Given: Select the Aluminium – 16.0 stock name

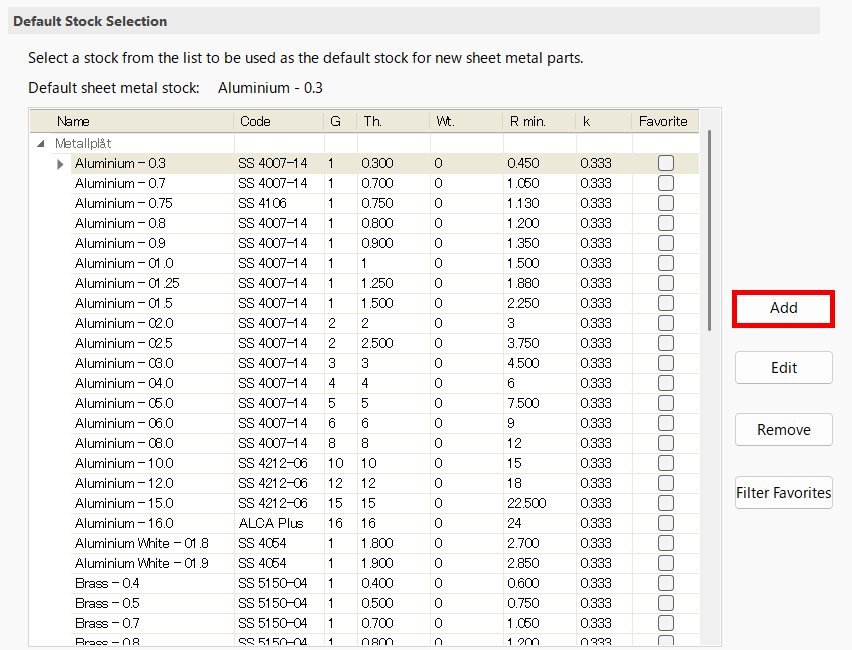Looking at the screenshot, I should coord(124,523).
